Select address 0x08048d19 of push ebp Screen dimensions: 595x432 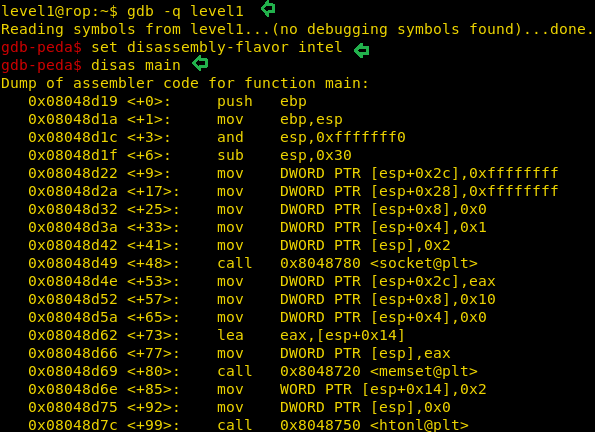[x=73, y=101]
